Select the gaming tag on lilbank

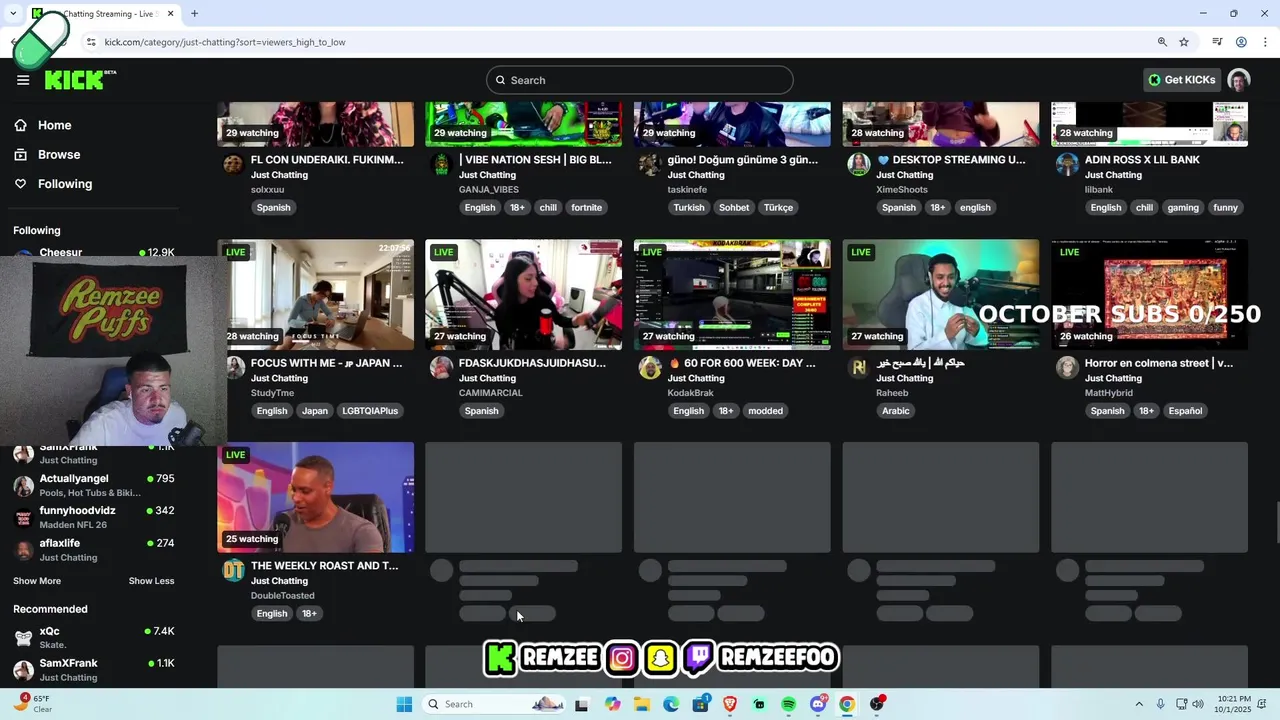1183,208
